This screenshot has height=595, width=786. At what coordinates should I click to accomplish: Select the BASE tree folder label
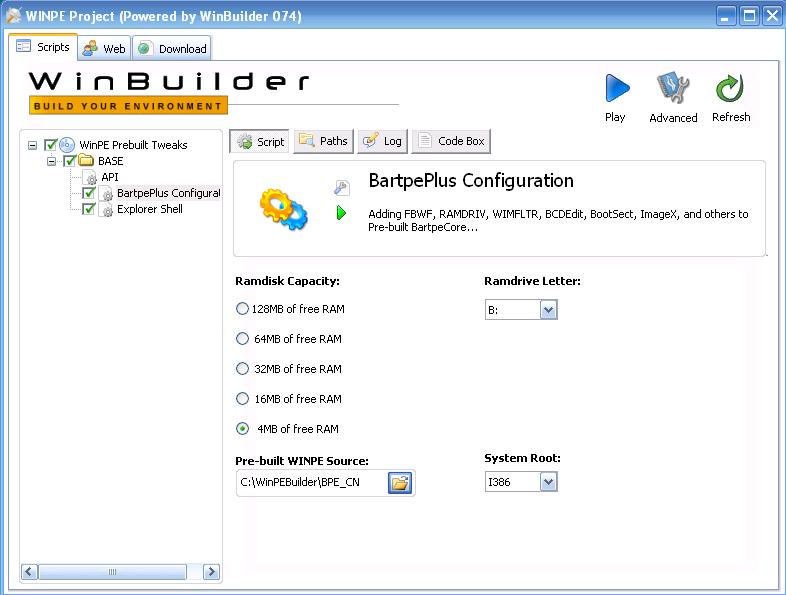(x=110, y=161)
